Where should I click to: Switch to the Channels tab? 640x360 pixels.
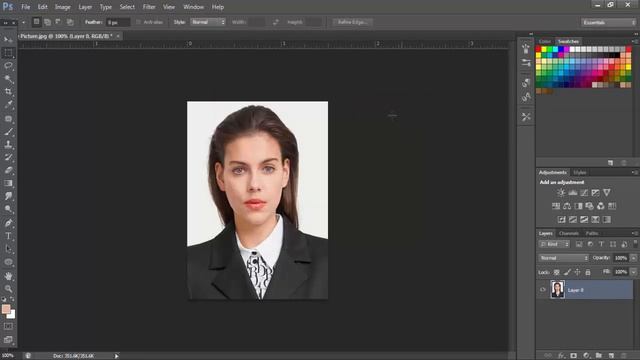(569, 233)
